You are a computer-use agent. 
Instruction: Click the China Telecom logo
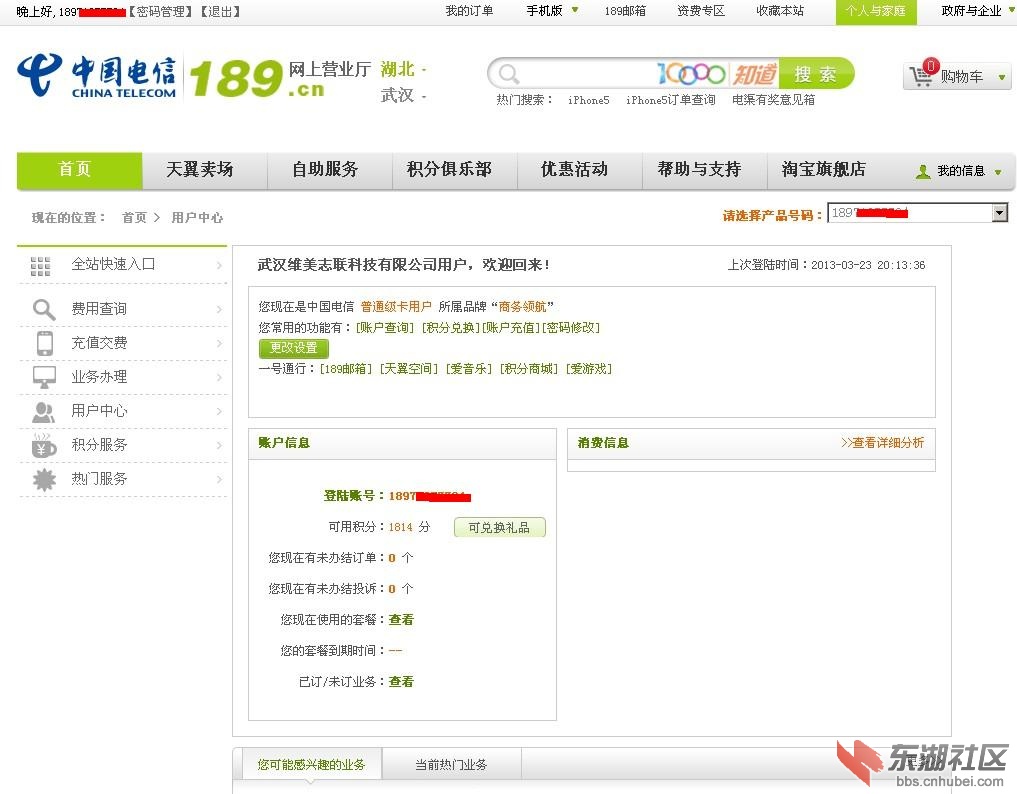coord(97,77)
